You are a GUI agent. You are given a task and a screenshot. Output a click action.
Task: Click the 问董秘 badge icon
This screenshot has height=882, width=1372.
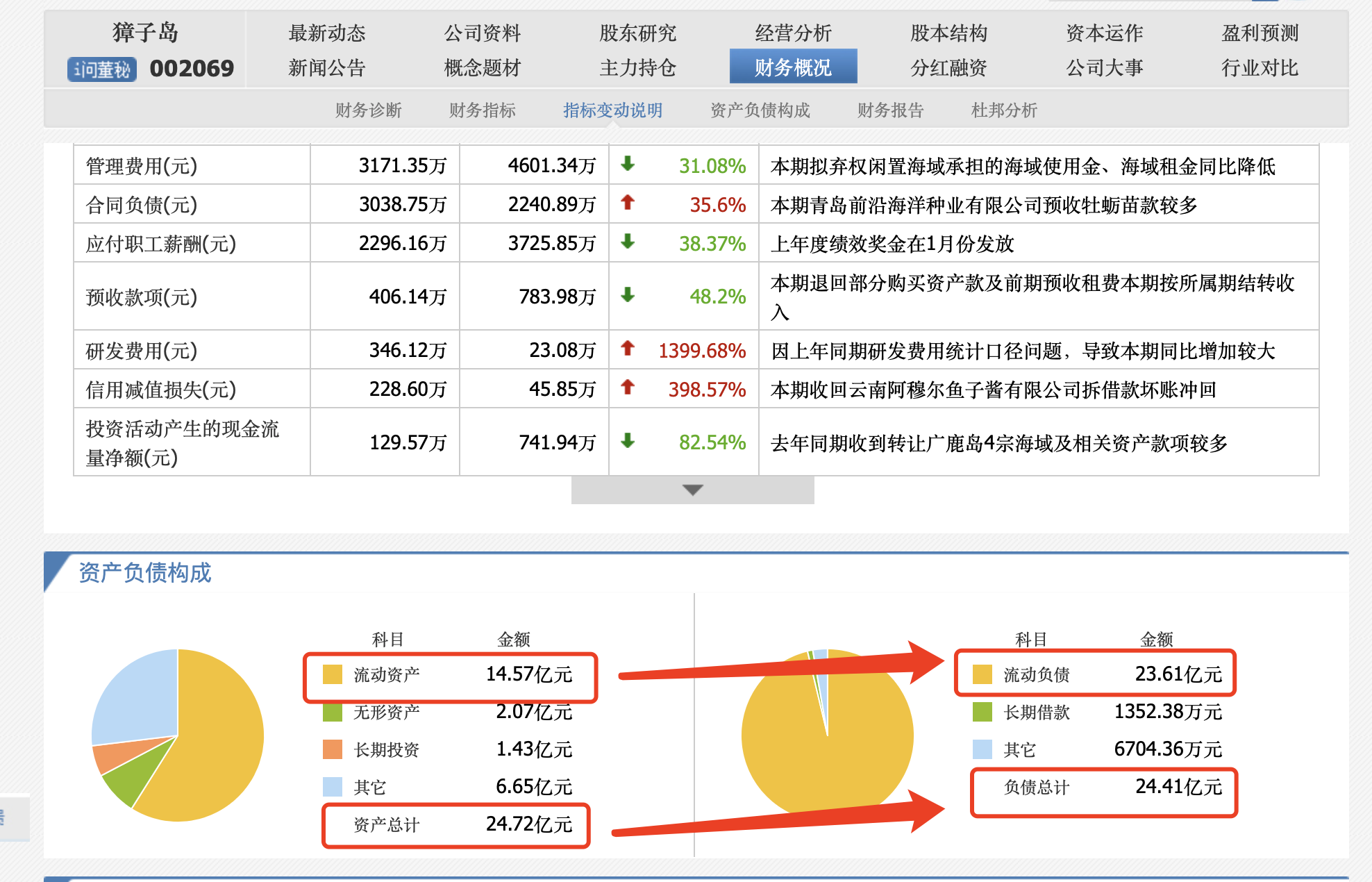point(102,69)
